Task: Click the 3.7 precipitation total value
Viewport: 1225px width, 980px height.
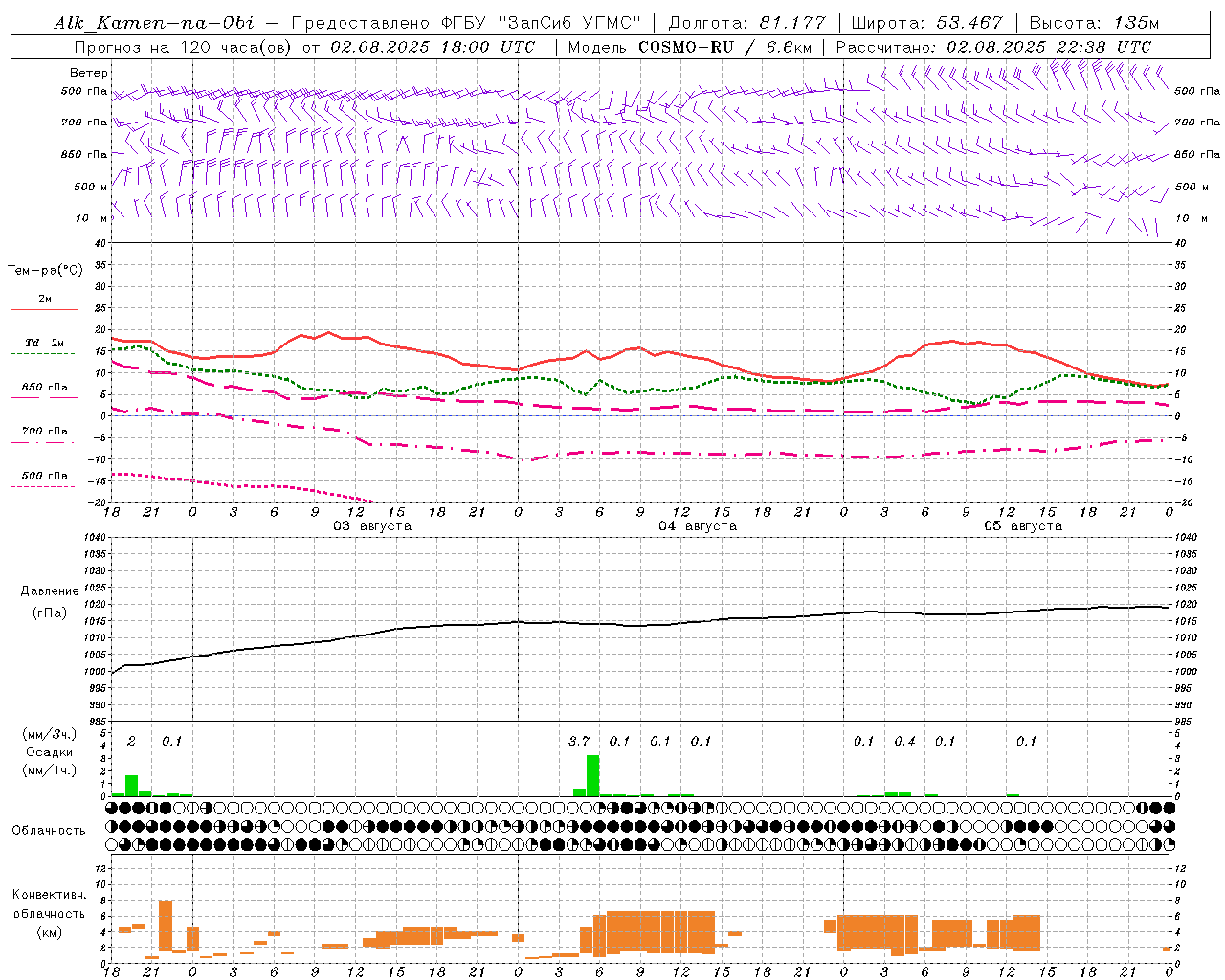Action: [579, 741]
